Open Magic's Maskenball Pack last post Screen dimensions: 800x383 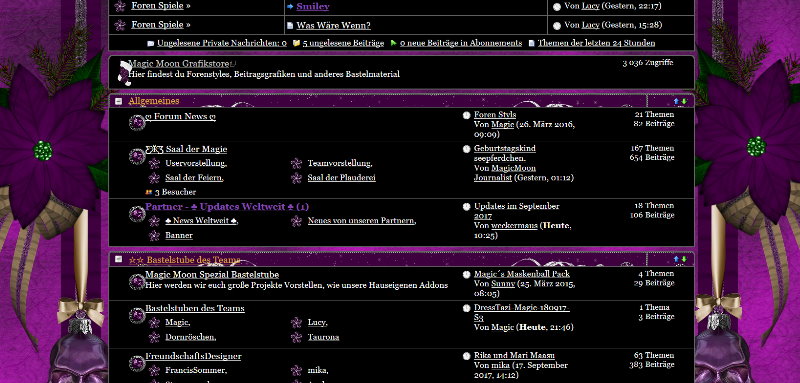click(x=522, y=274)
